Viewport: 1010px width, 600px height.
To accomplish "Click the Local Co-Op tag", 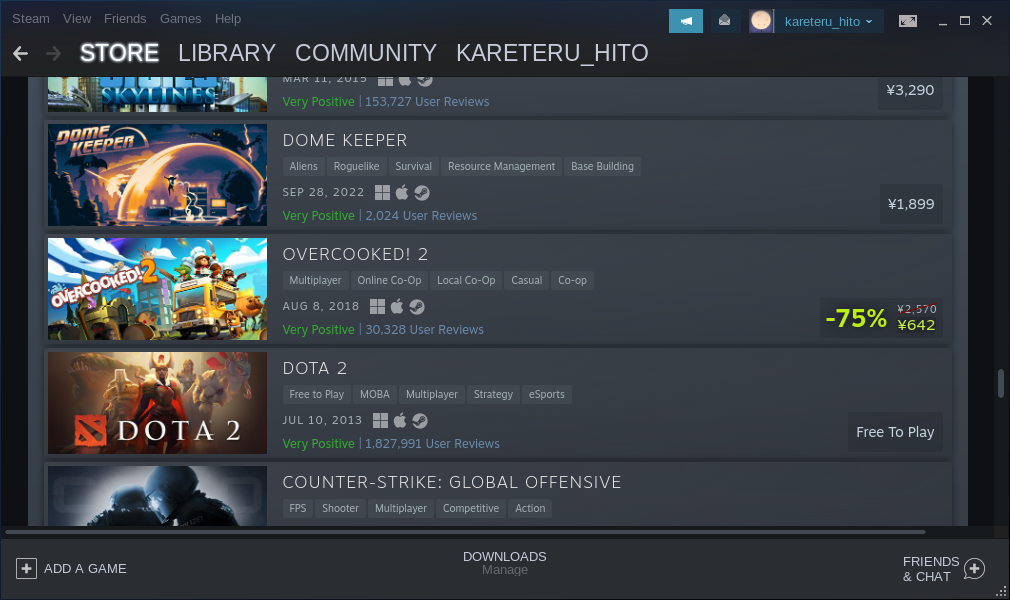I will [x=466, y=280].
